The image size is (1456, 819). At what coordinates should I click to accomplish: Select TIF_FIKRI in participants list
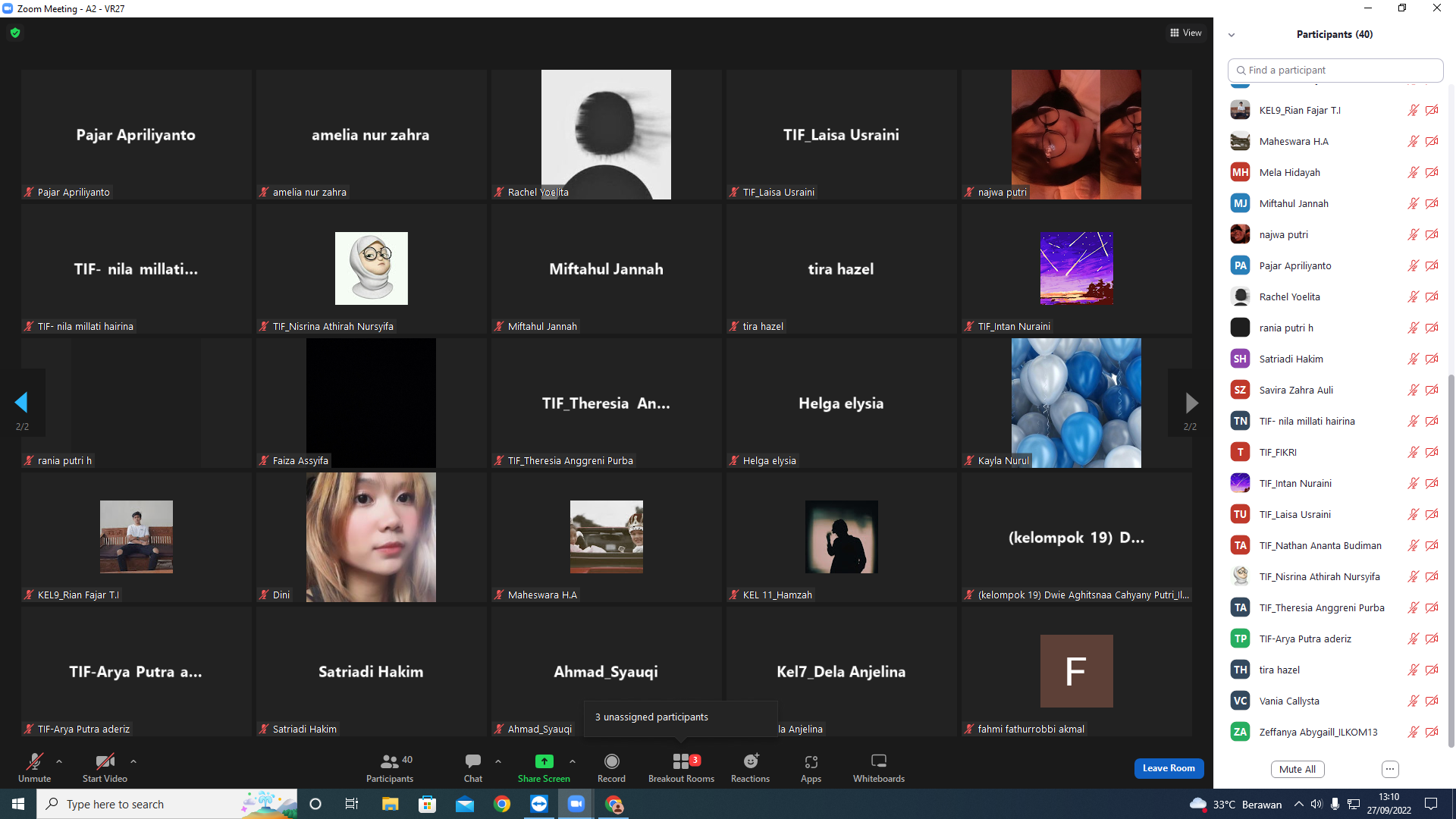click(x=1333, y=452)
